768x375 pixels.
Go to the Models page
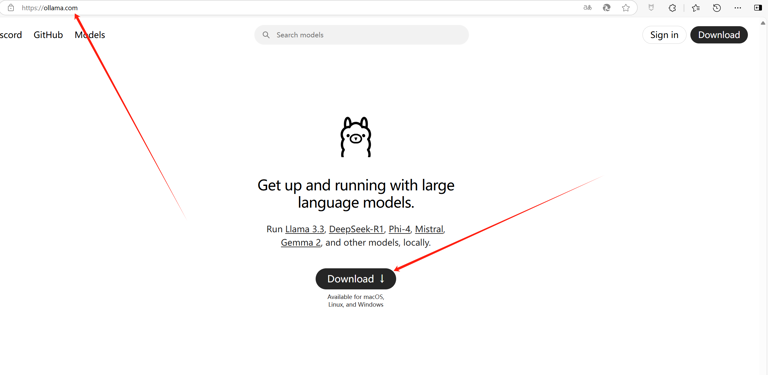point(90,35)
